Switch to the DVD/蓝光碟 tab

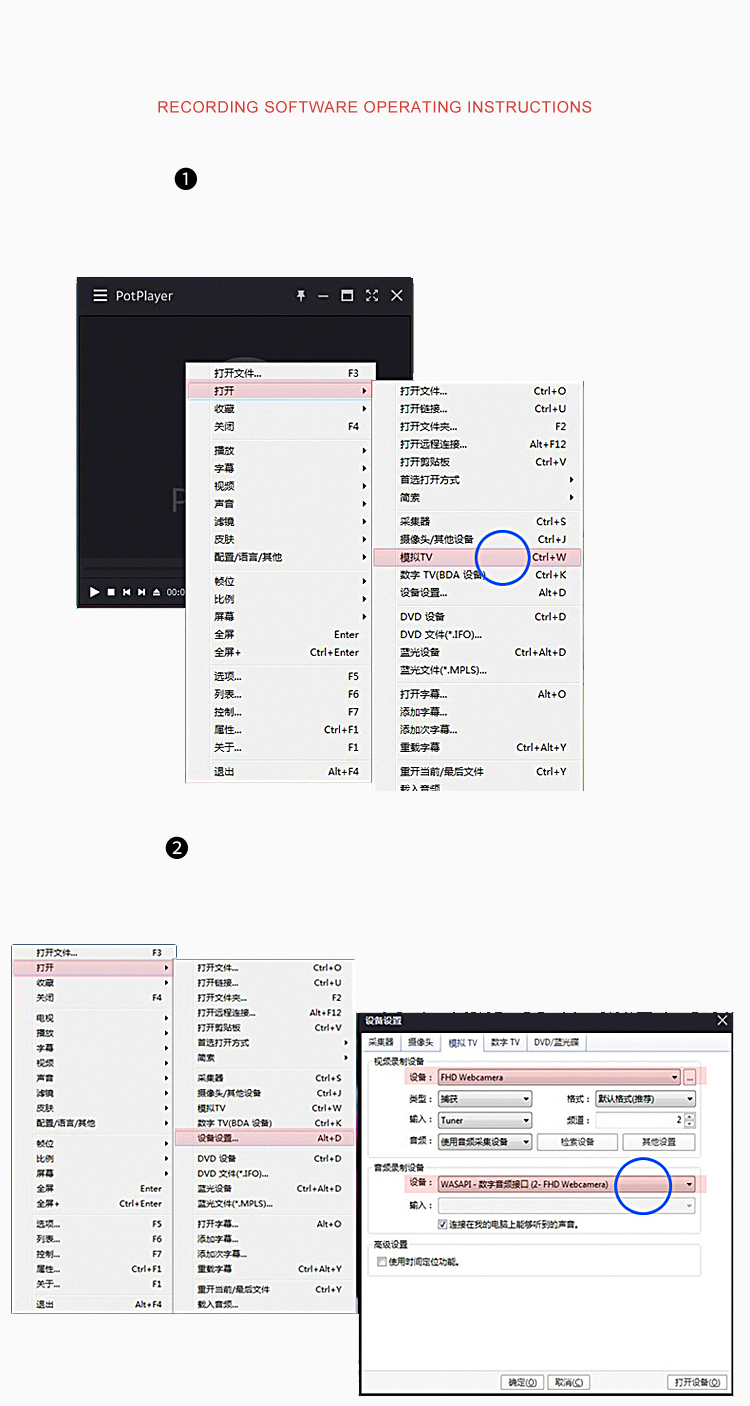pyautogui.click(x=558, y=1042)
